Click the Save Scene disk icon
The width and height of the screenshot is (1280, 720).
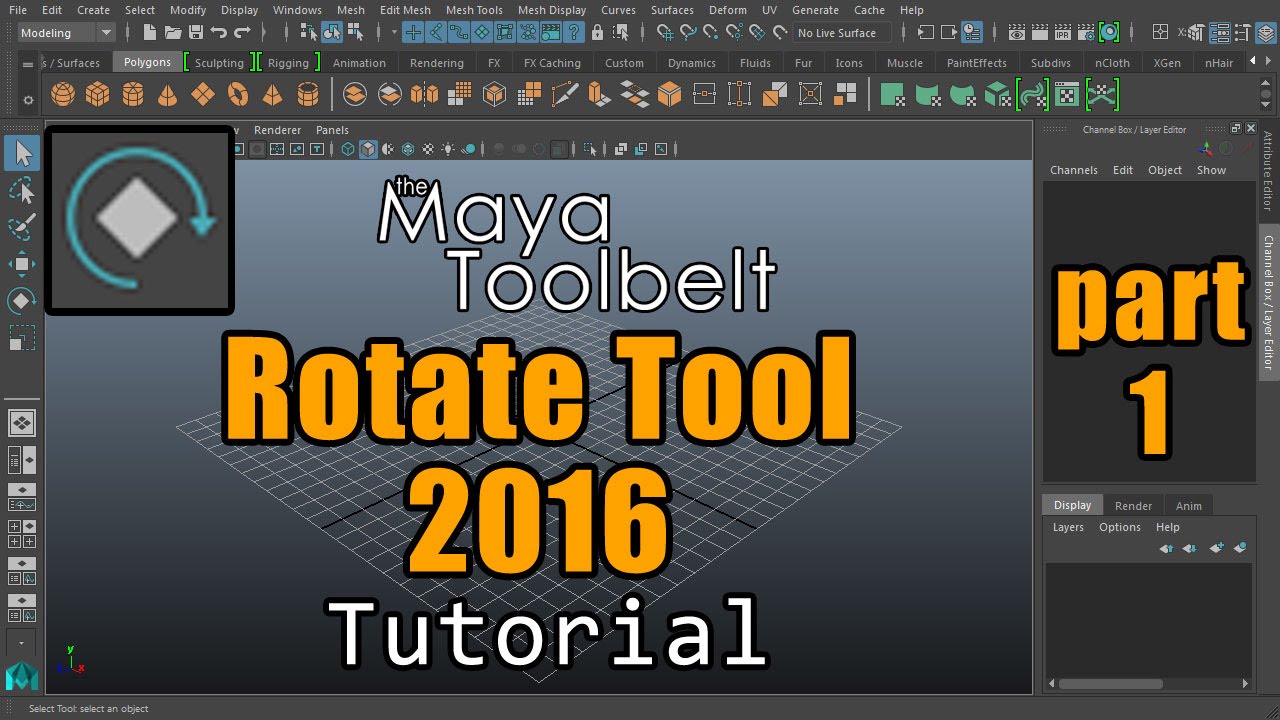point(196,33)
